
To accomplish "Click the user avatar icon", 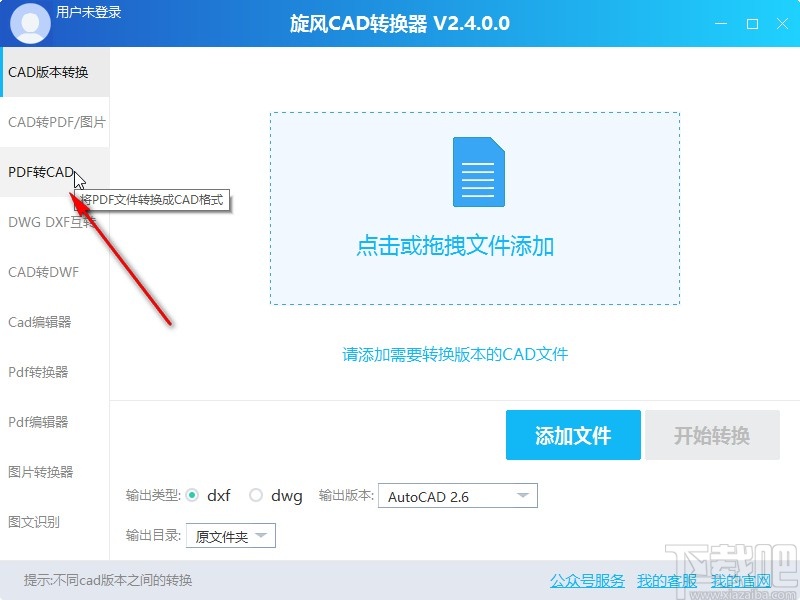I will pyautogui.click(x=30, y=22).
